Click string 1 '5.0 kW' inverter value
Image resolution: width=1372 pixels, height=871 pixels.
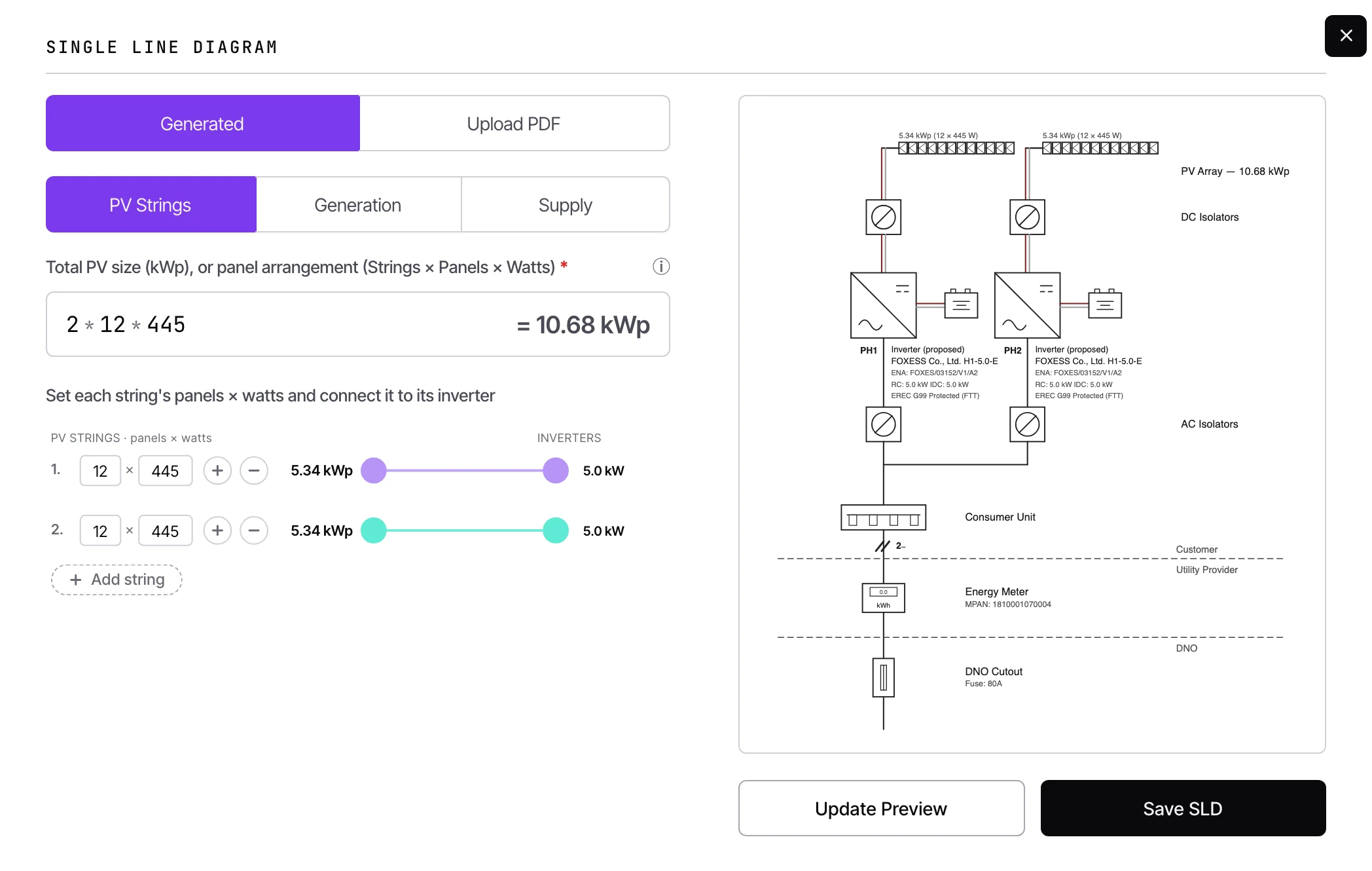[604, 470]
